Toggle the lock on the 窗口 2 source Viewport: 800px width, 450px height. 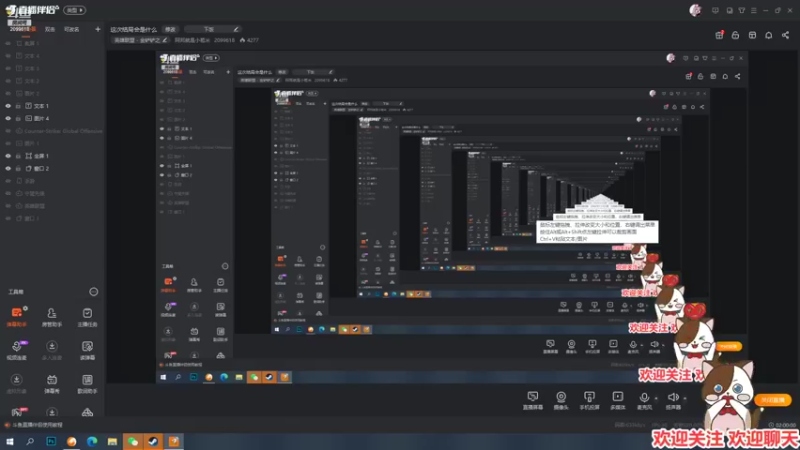pyautogui.click(x=18, y=168)
